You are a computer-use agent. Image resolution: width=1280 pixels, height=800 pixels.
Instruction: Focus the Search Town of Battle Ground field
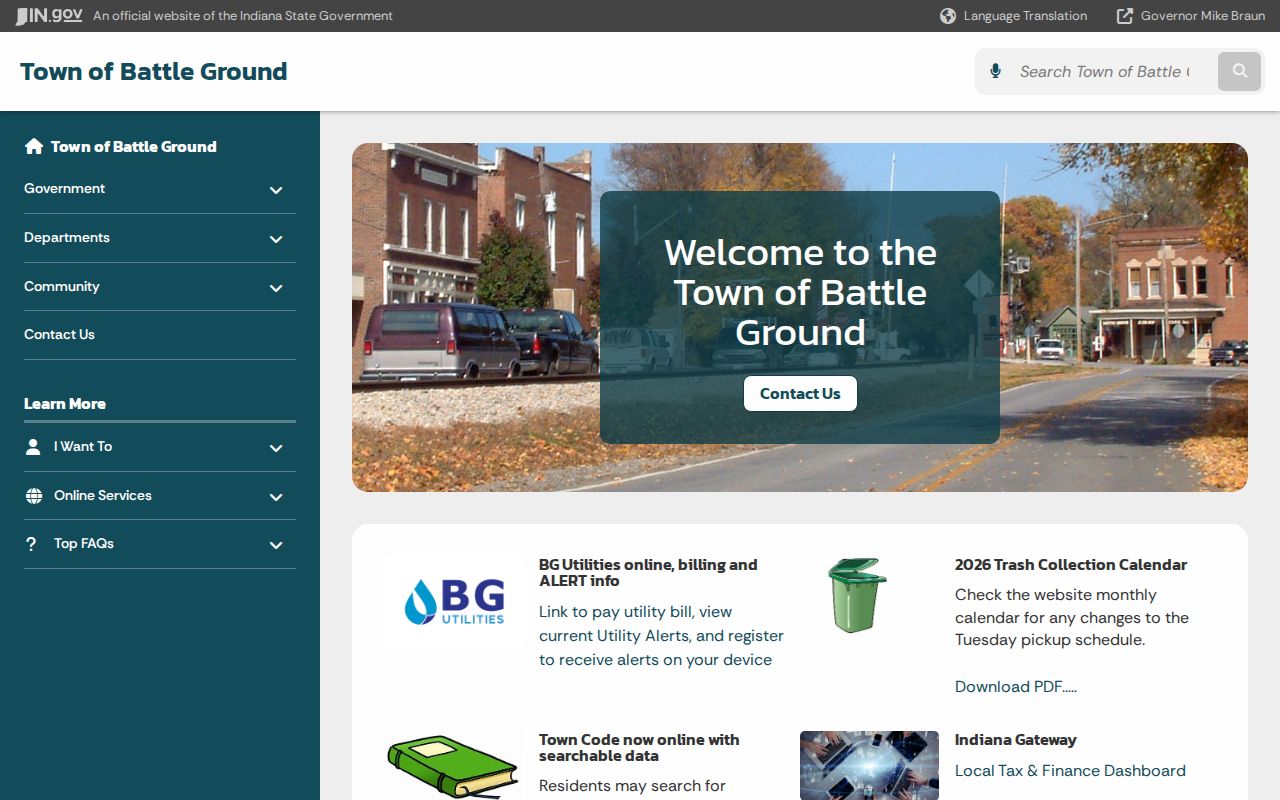1105,71
